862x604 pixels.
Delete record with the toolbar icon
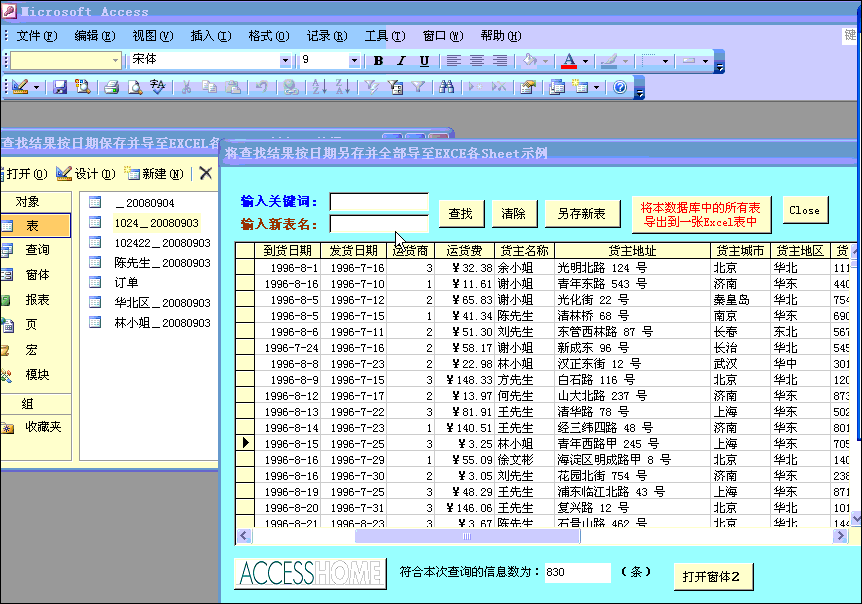[499, 87]
